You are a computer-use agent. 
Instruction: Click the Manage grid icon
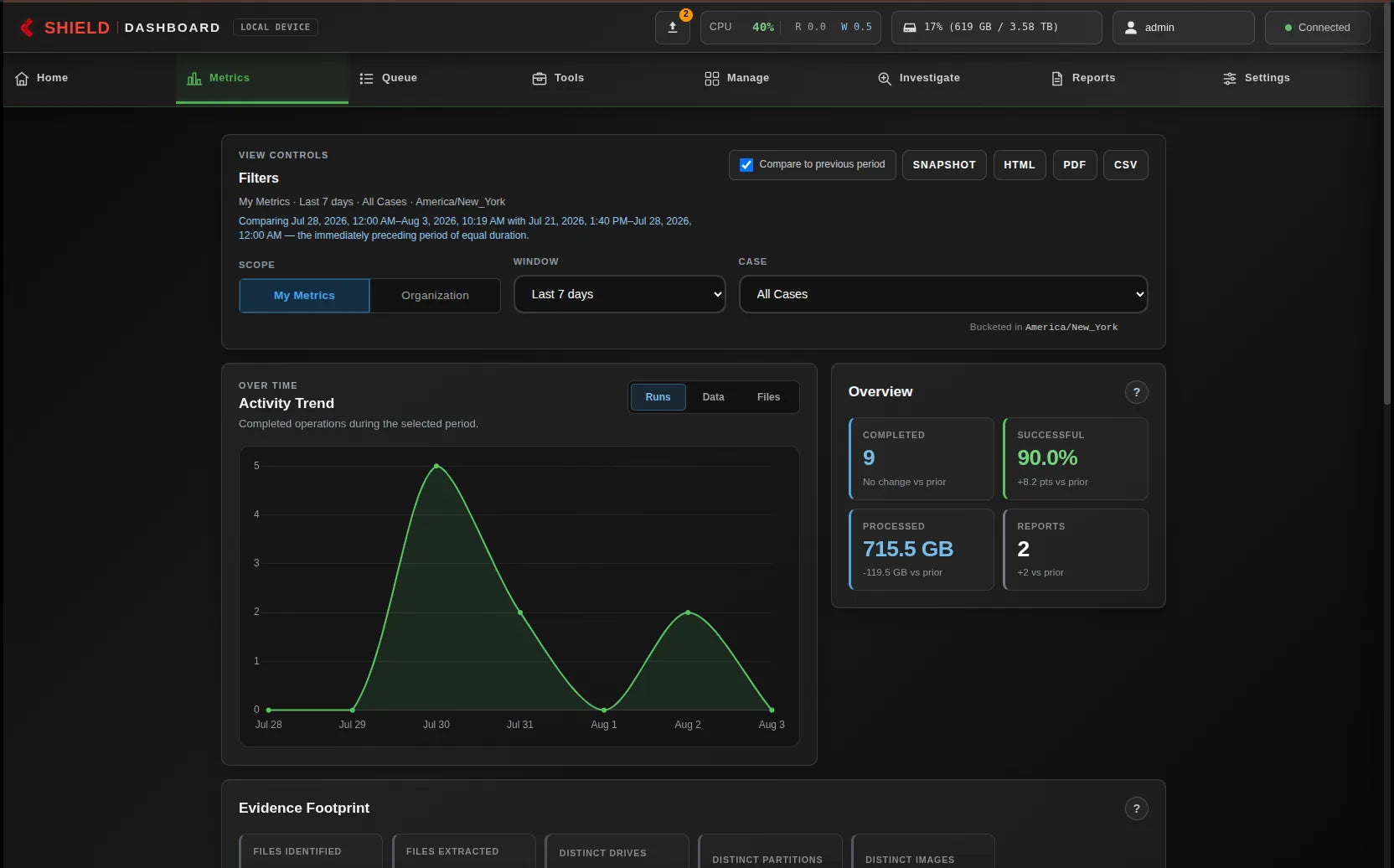click(x=712, y=79)
